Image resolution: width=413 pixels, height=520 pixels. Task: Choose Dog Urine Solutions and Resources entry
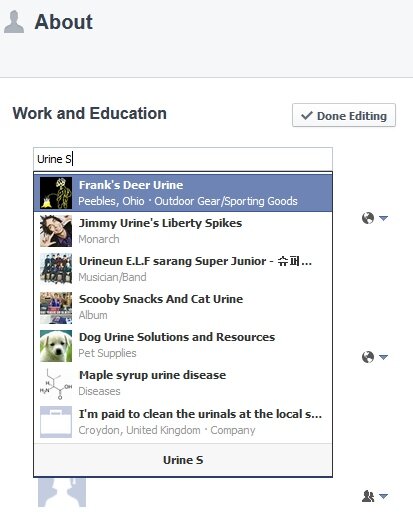(183, 346)
